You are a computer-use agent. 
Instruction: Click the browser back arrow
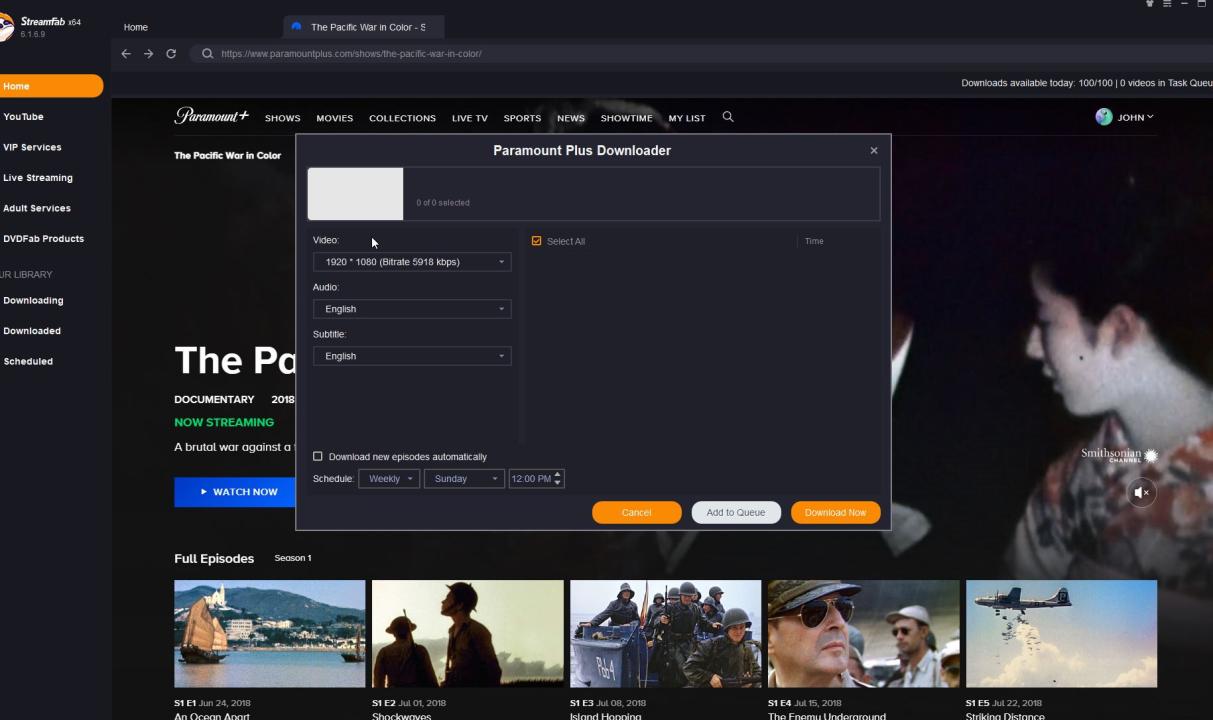(x=126, y=54)
